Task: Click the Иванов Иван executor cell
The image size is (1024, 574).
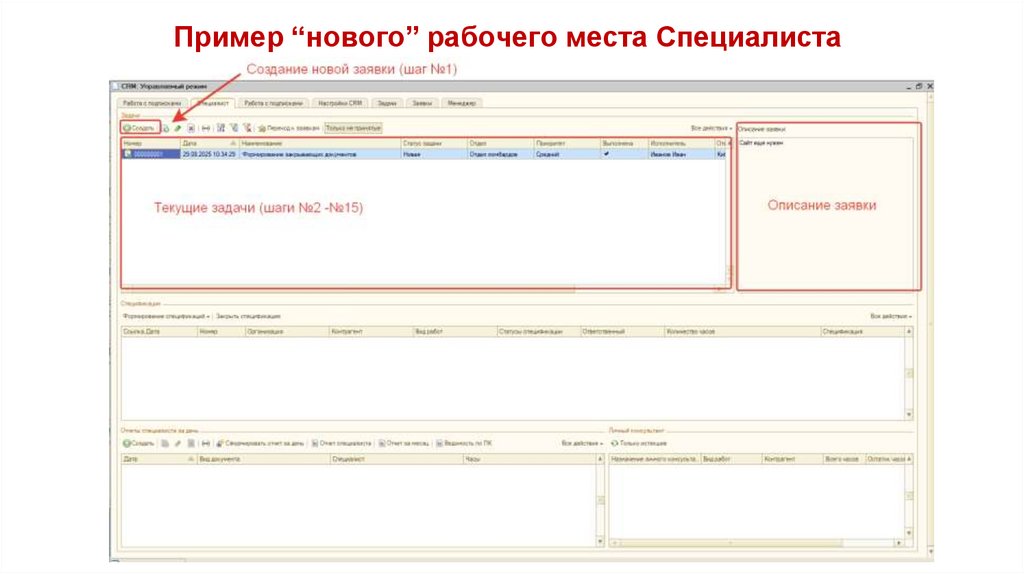Action: [681, 155]
